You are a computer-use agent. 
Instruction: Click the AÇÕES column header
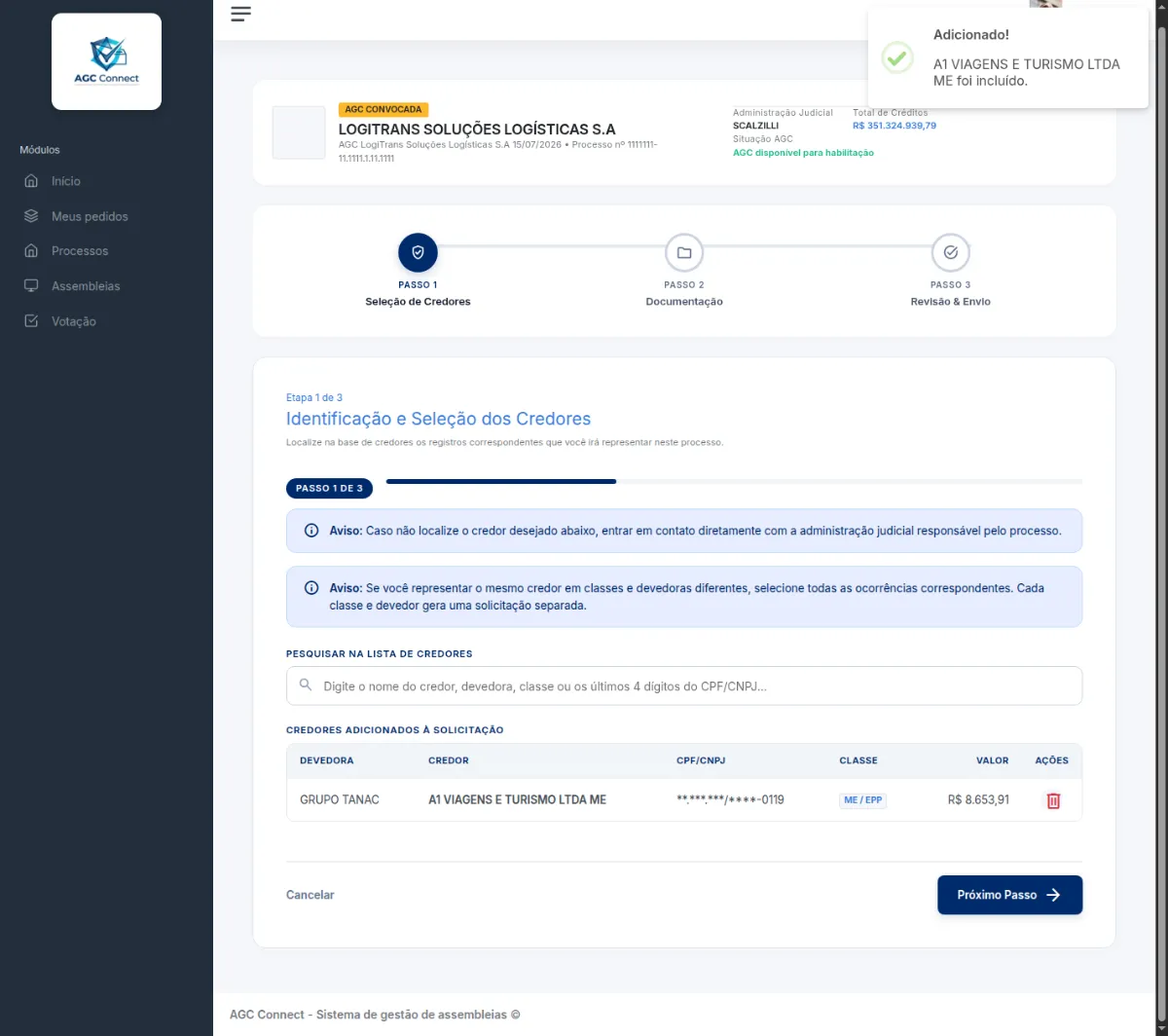coord(1052,760)
